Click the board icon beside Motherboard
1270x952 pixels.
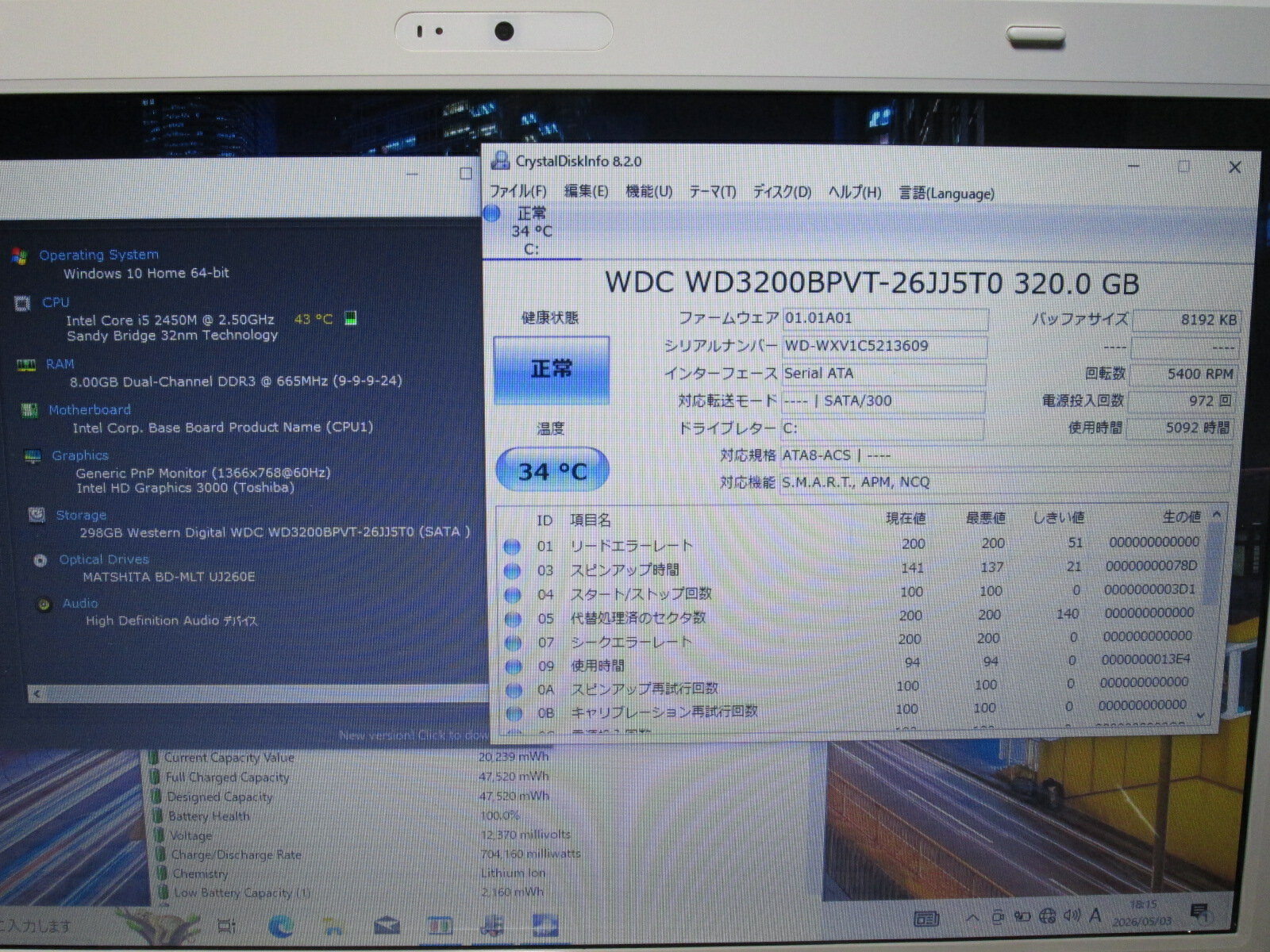(29, 410)
